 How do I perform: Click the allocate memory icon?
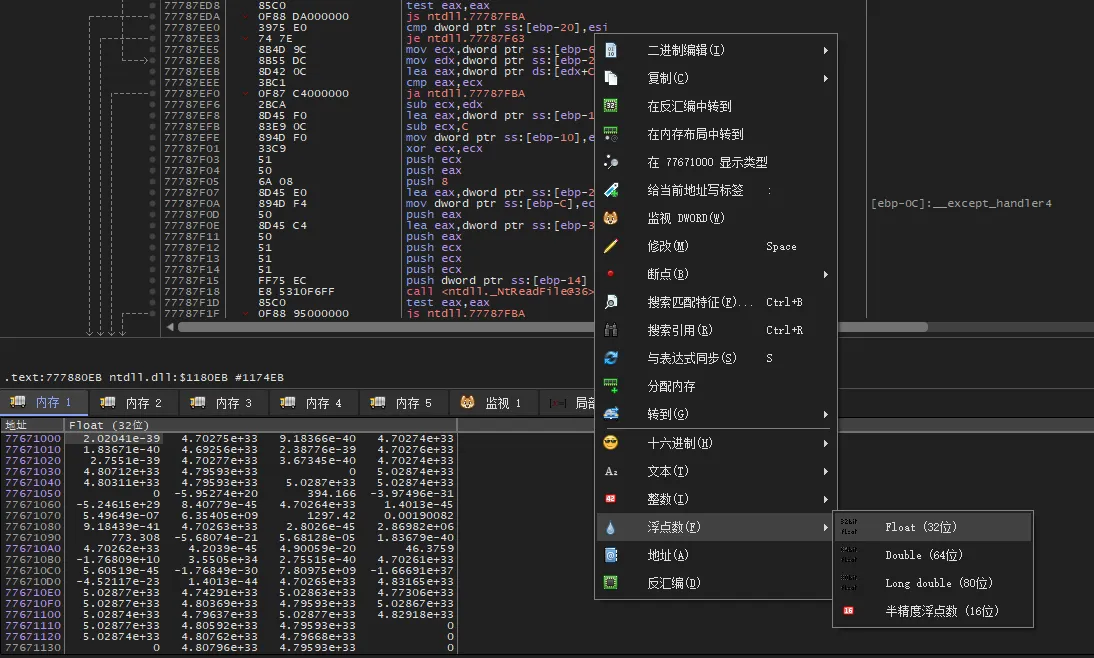pos(610,386)
